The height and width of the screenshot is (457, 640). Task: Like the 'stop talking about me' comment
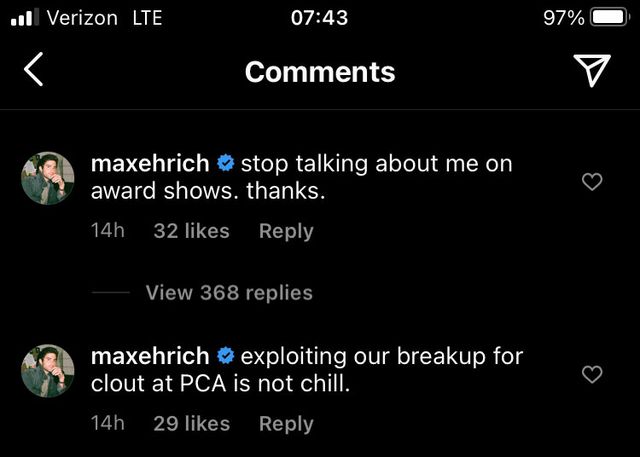[x=592, y=182]
